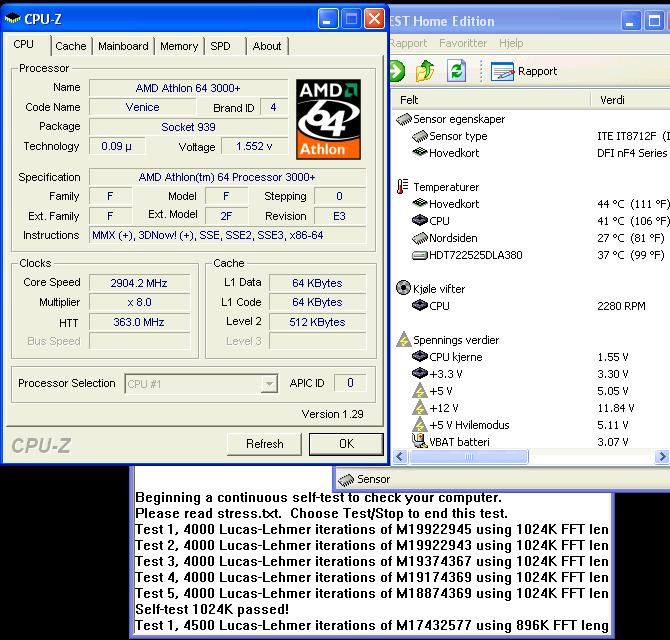This screenshot has width=670, height=640.
Task: Click the +5 V Hvilemodus icon
Action: pos(420,425)
